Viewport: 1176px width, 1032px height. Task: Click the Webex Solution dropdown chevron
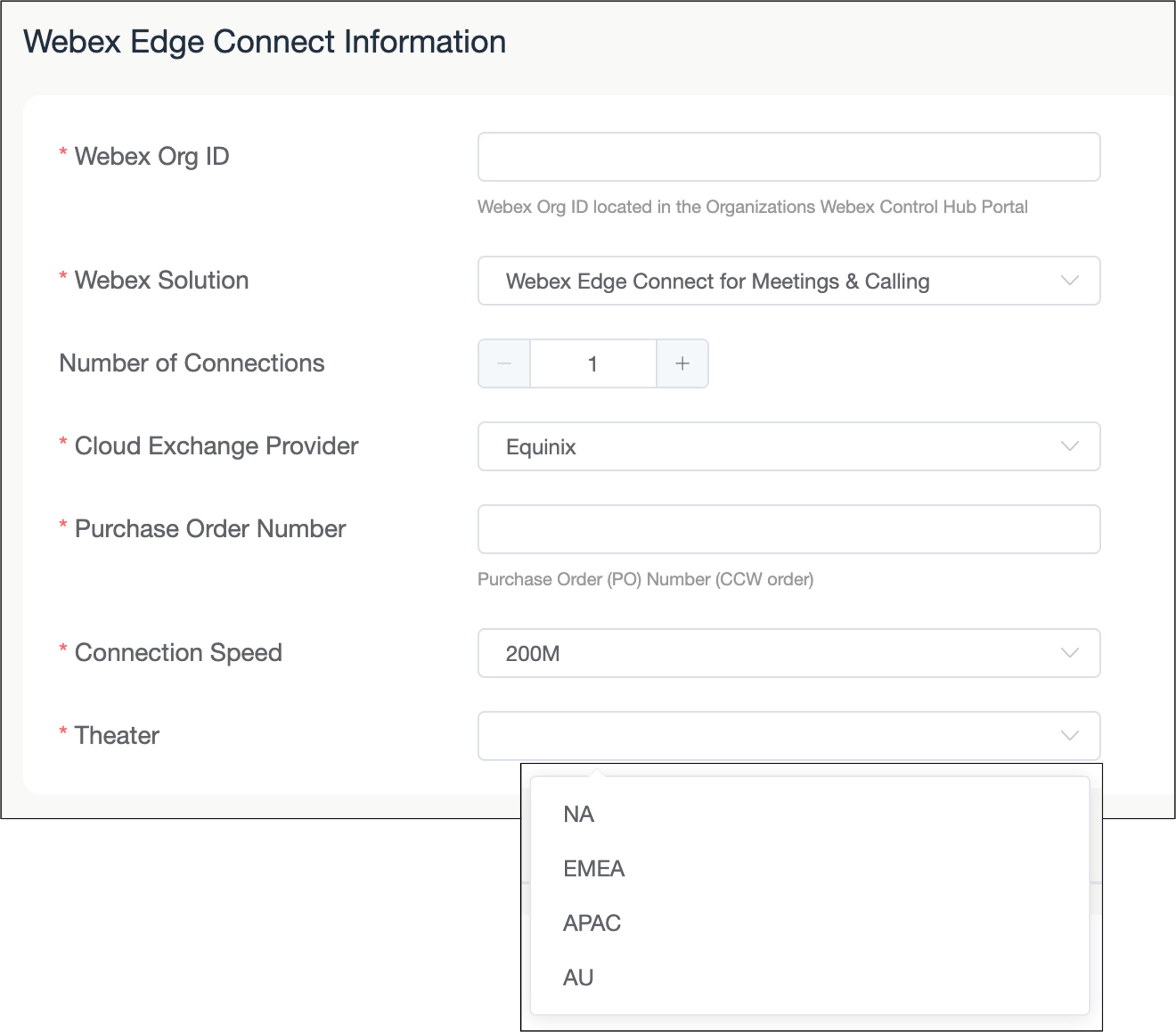1069,281
